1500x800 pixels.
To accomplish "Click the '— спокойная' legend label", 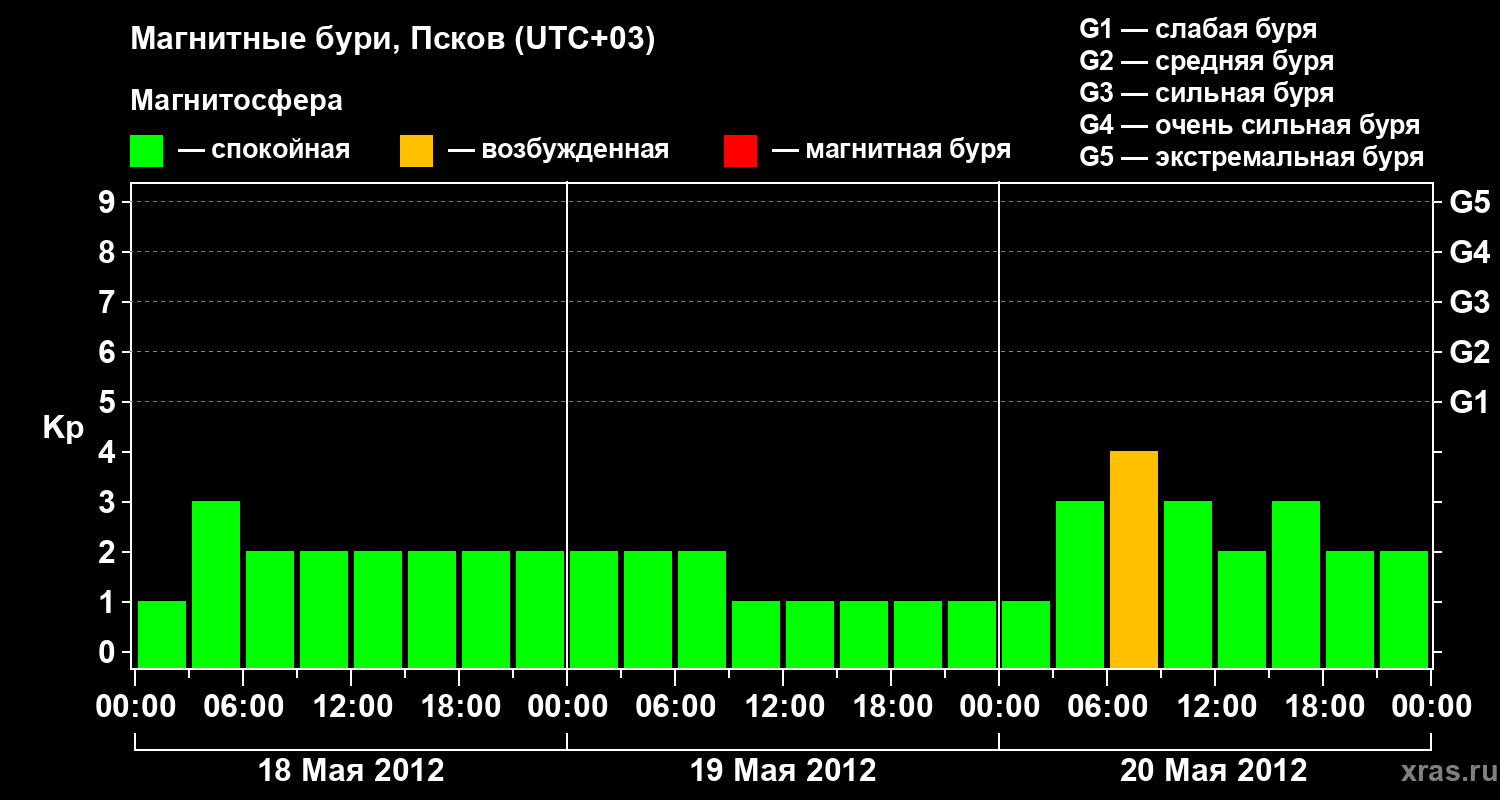I will tap(264, 150).
